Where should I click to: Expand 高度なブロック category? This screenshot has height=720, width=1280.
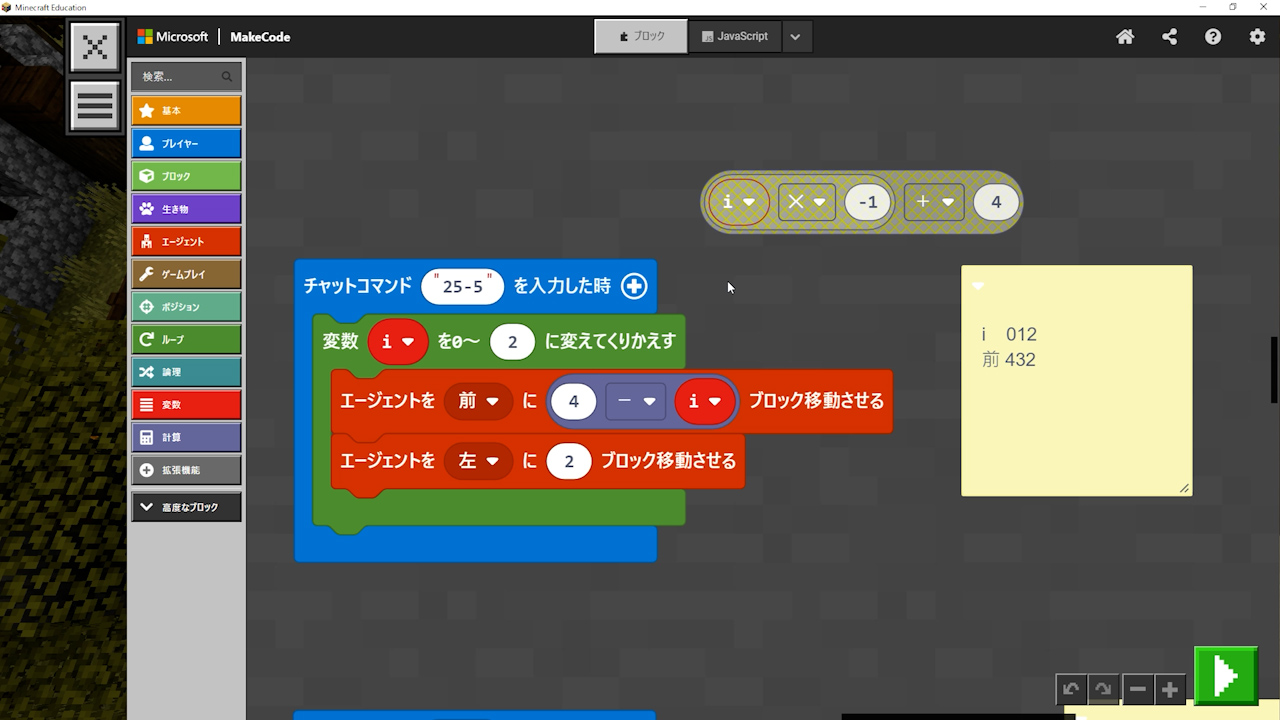186,507
